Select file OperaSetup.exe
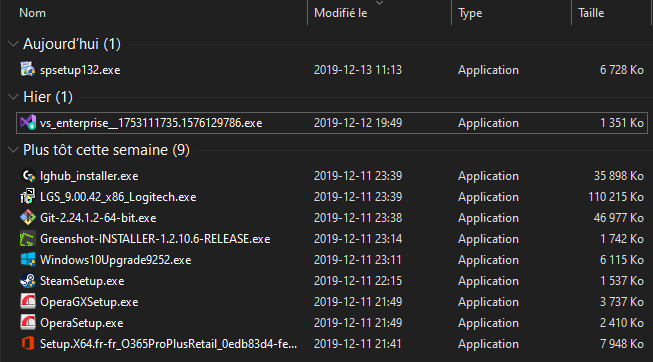The width and height of the screenshot is (653, 362). point(81,323)
